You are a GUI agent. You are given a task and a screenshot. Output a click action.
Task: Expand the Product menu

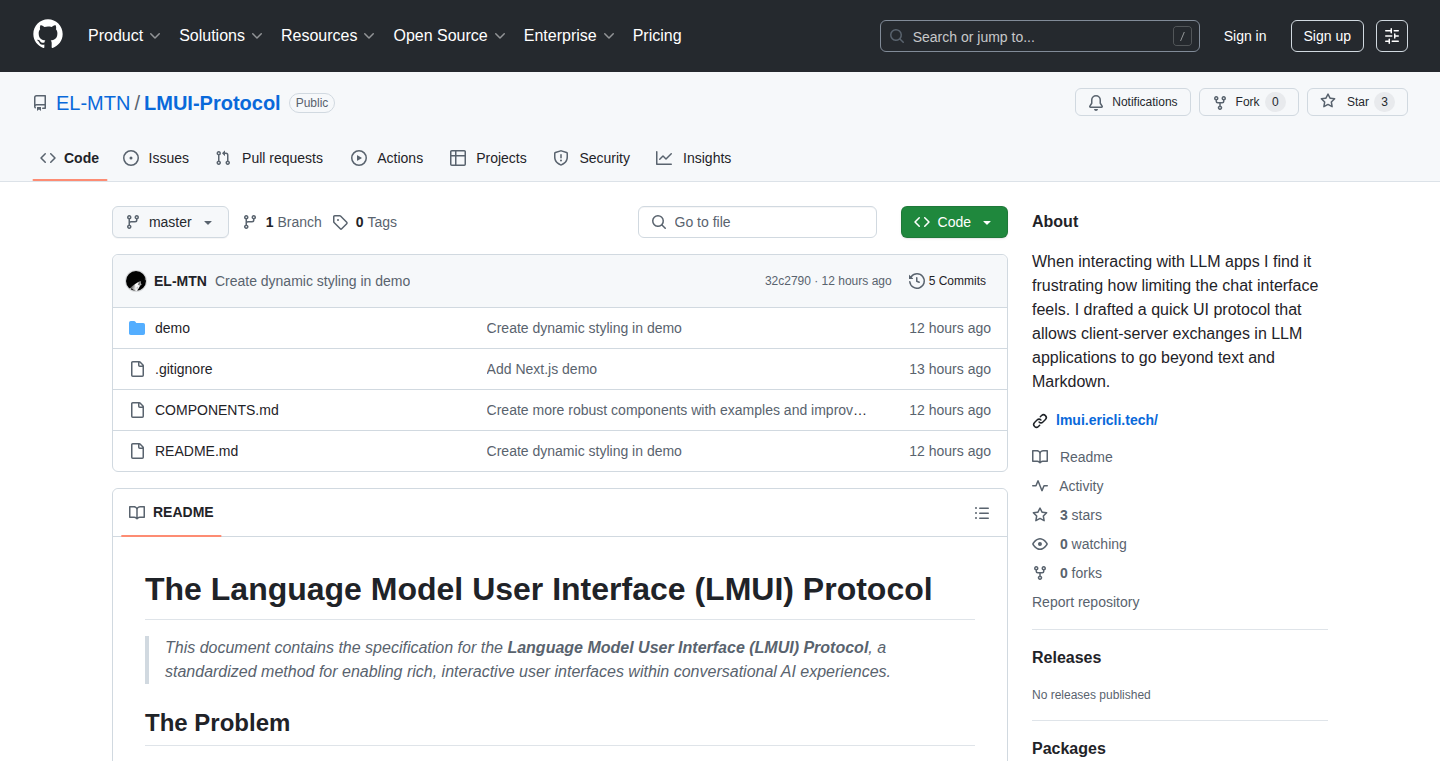124,36
